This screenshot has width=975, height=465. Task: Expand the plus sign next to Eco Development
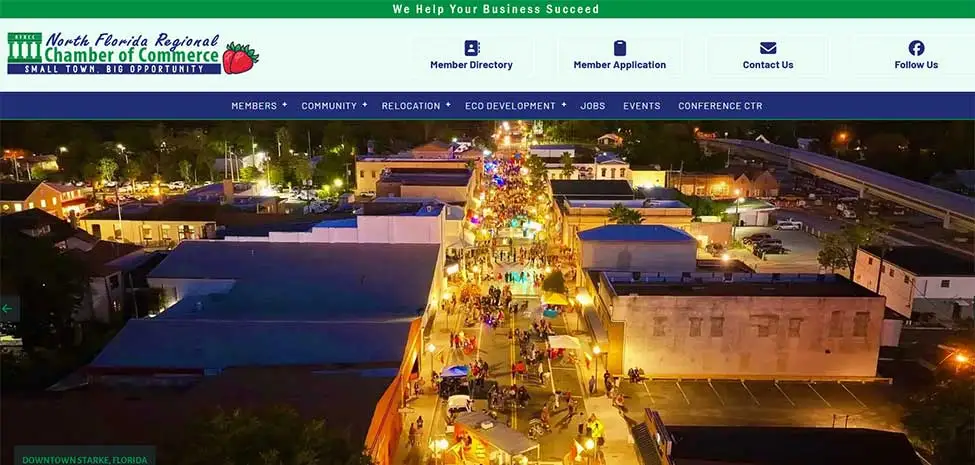[x=563, y=104]
